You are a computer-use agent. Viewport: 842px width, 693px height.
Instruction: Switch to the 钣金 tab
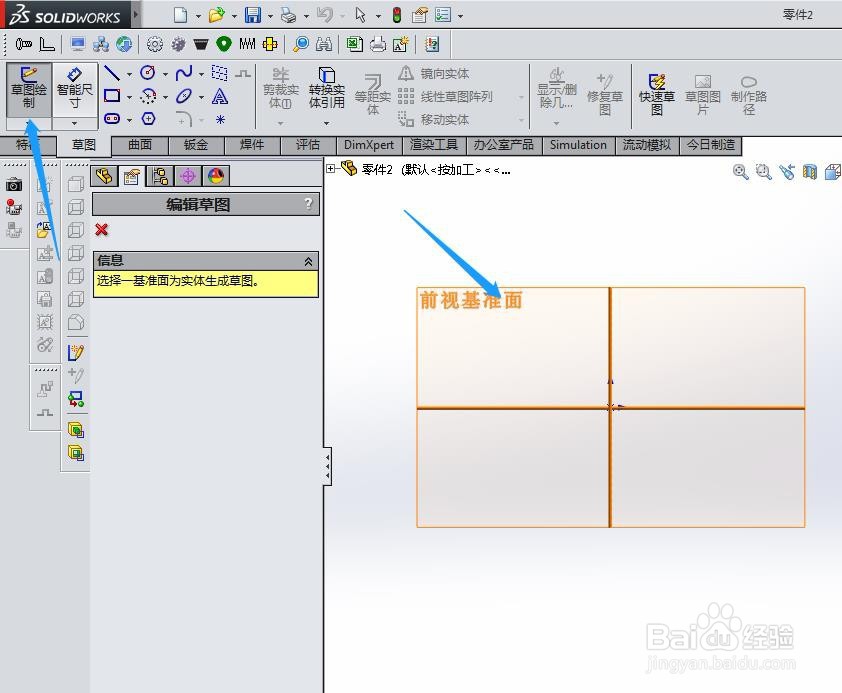[x=196, y=144]
